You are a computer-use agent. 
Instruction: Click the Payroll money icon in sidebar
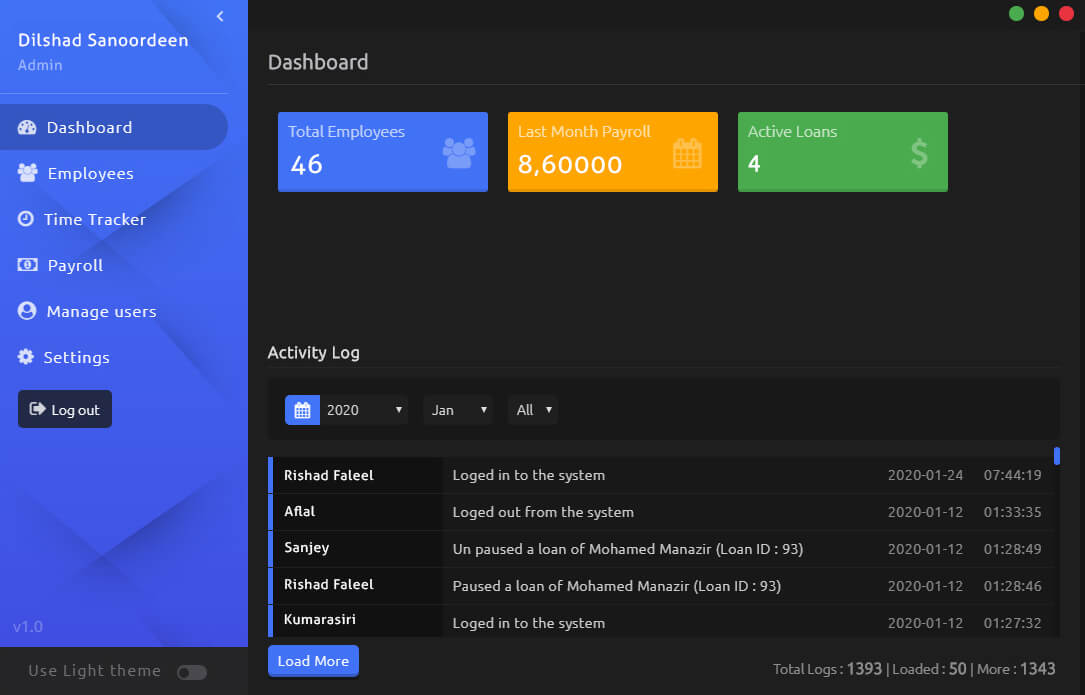click(x=28, y=265)
